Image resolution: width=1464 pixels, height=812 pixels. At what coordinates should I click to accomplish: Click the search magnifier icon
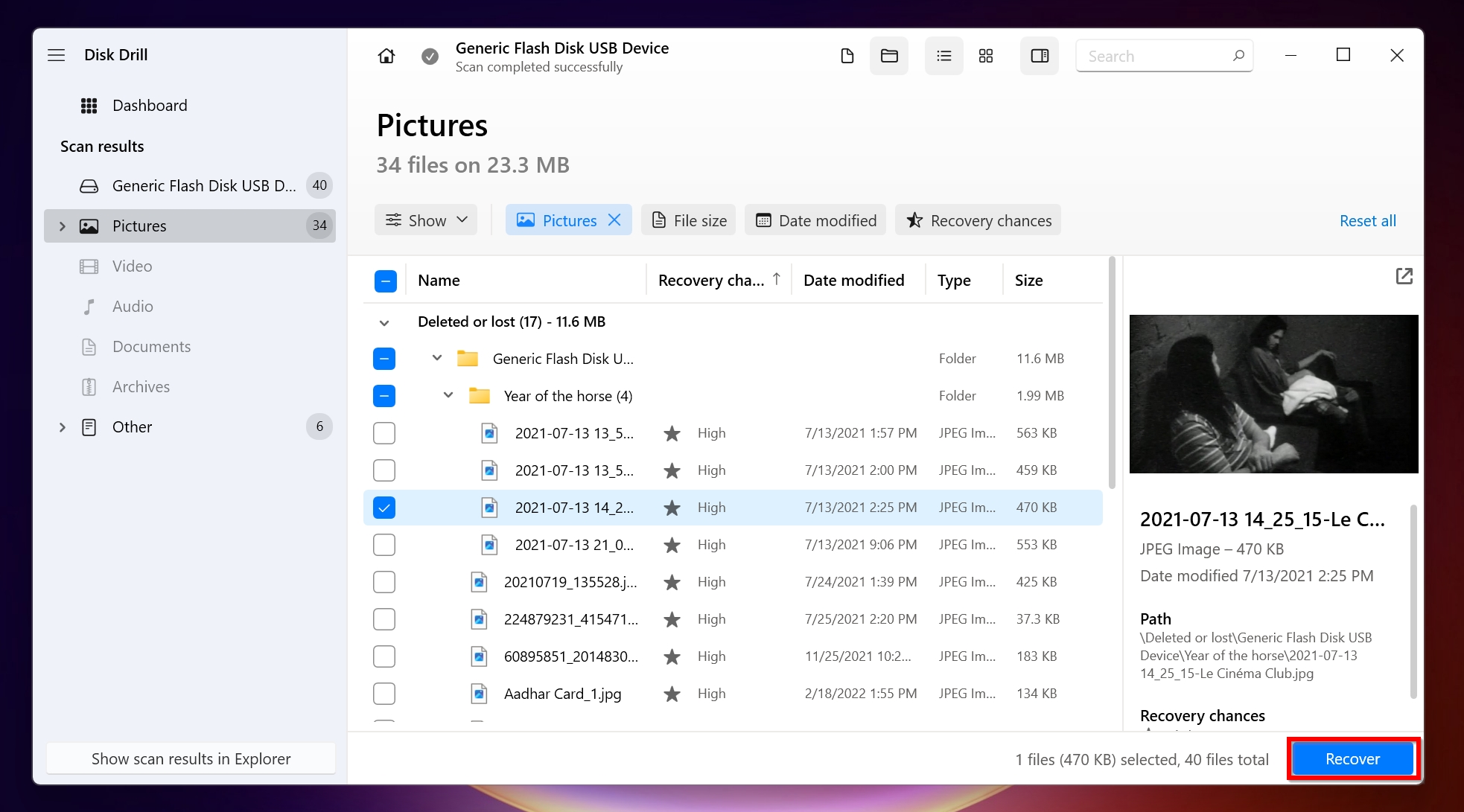1238,56
